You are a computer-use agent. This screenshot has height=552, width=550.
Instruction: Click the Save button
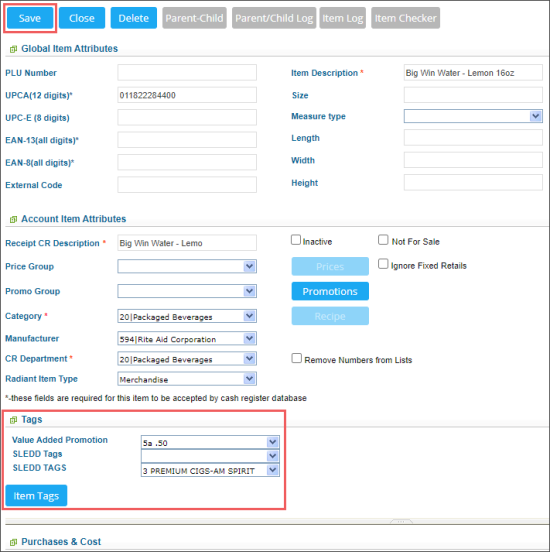click(x=30, y=18)
